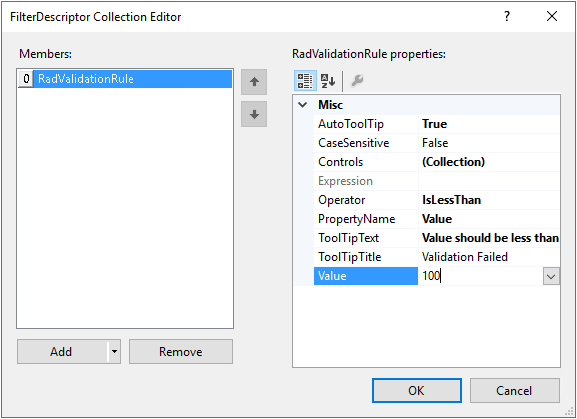
Task: Click the 'Validation Failed' tooltip title value
Action: click(x=465, y=257)
